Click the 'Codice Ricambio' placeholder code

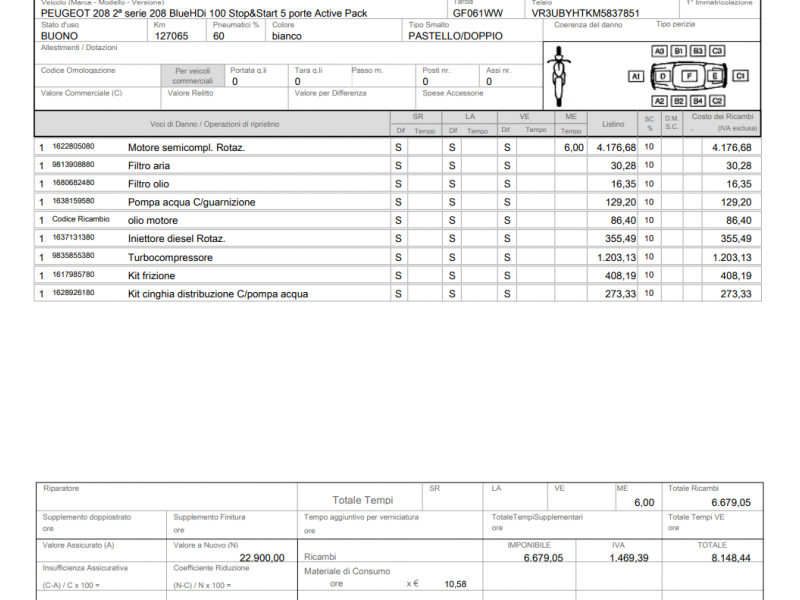(81, 219)
